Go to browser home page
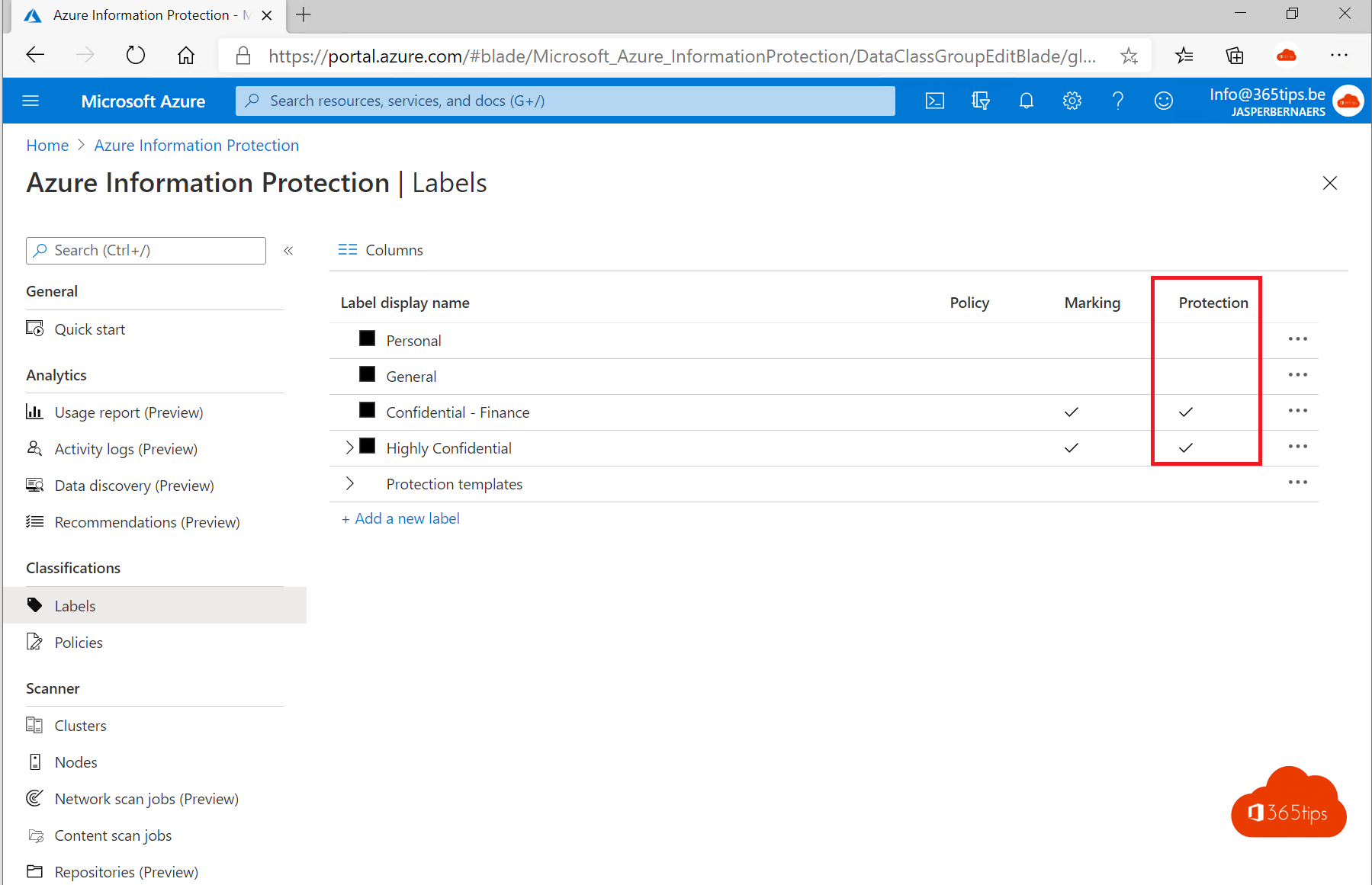This screenshot has width=1372, height=885. 186,55
